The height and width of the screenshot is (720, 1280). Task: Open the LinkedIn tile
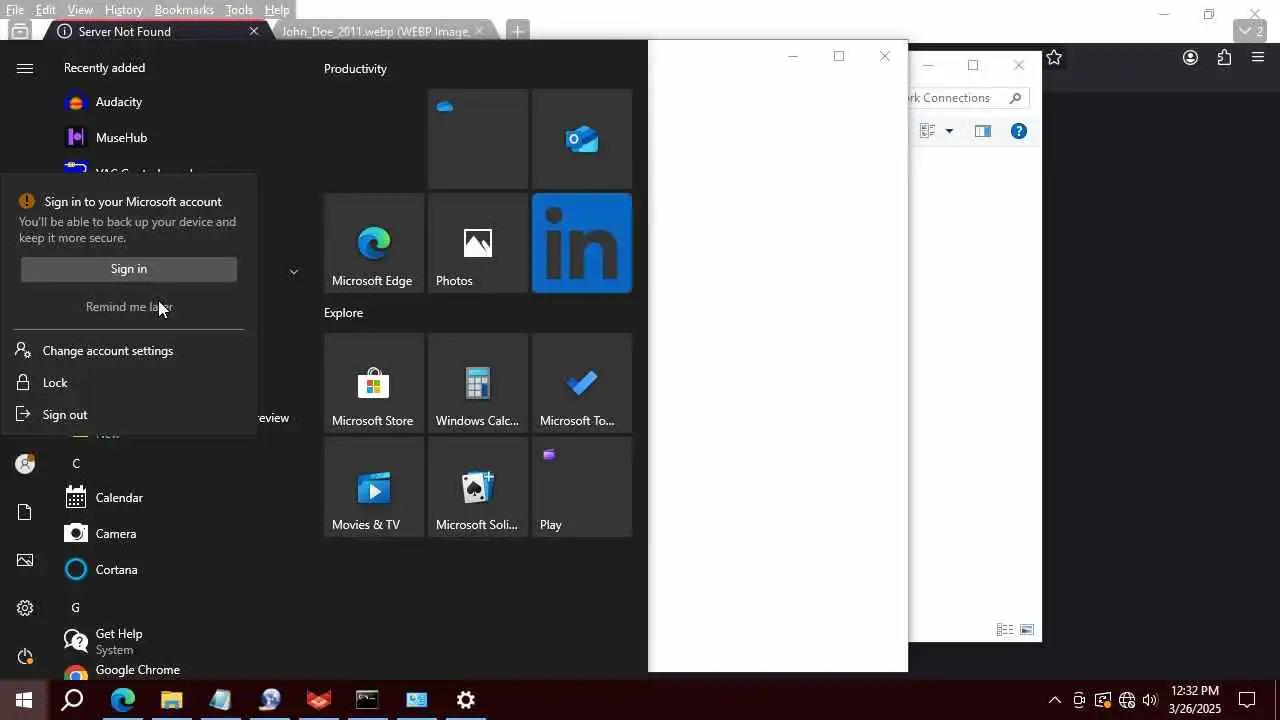coord(582,243)
